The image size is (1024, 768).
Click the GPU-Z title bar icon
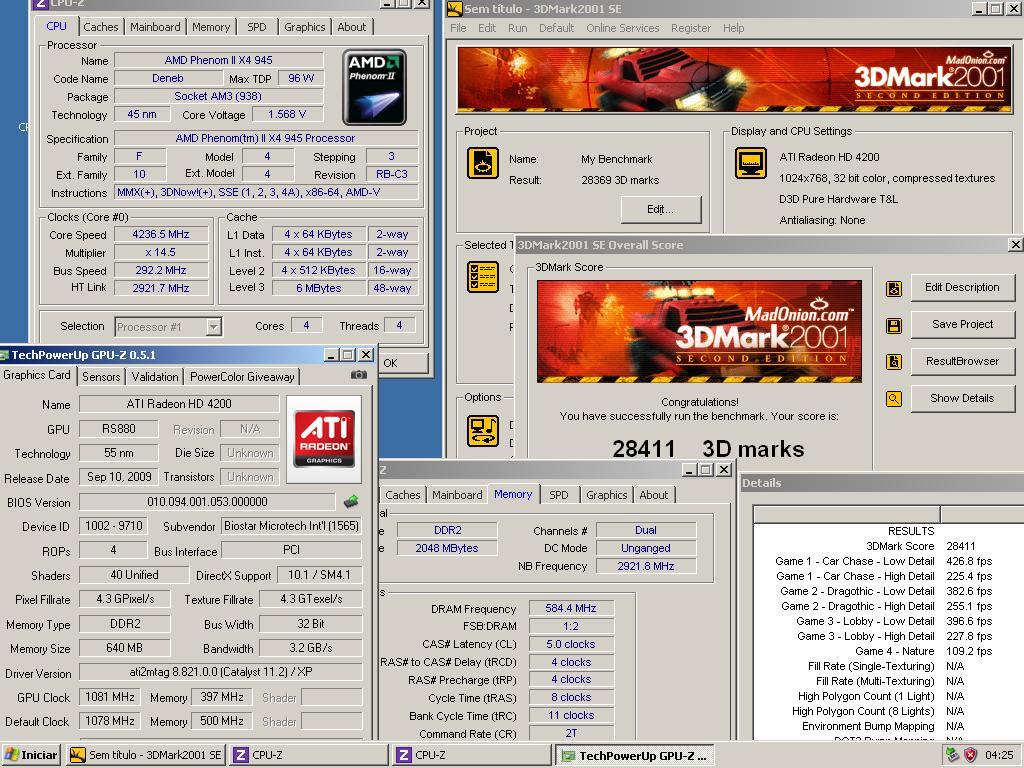[4, 355]
